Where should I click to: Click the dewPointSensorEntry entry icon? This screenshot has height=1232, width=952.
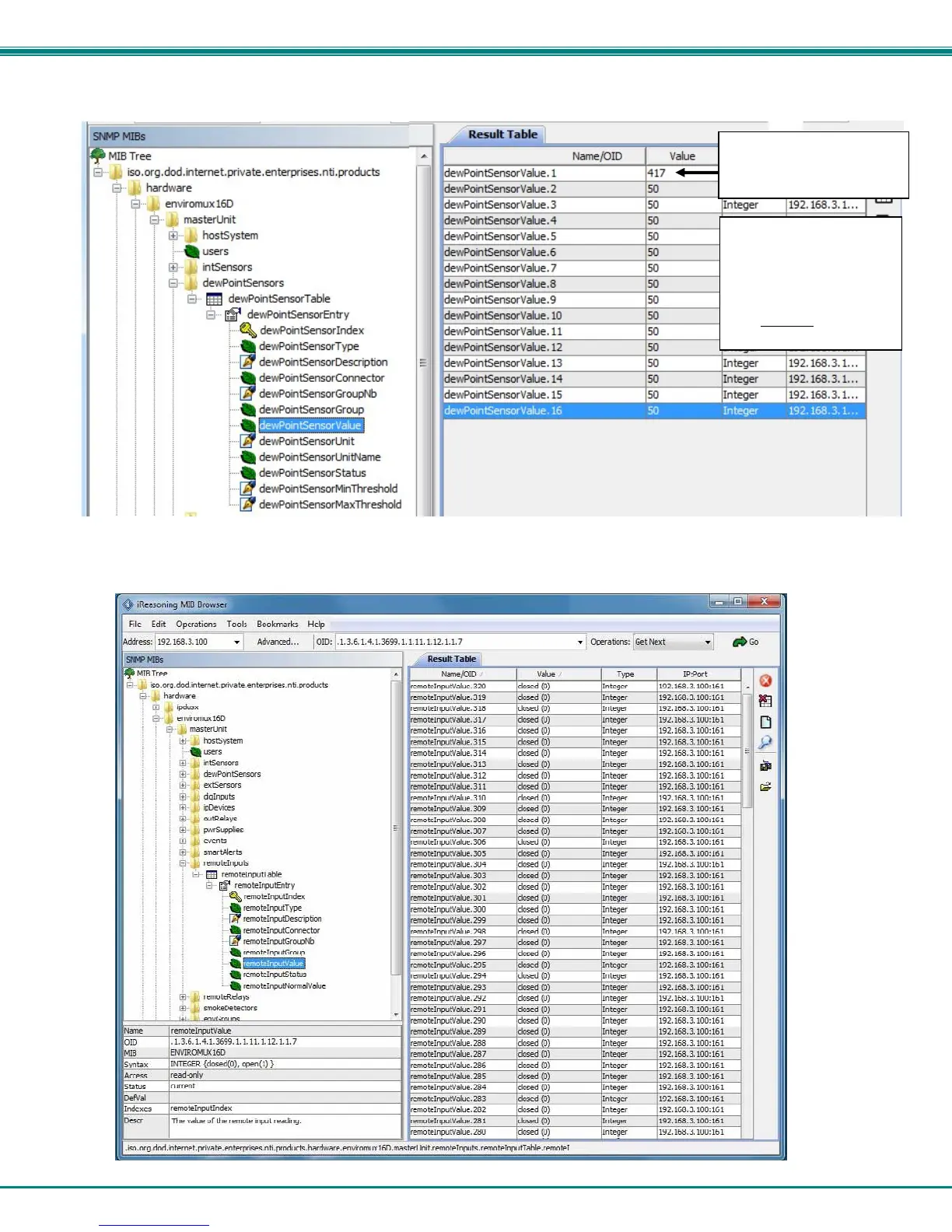click(x=233, y=314)
